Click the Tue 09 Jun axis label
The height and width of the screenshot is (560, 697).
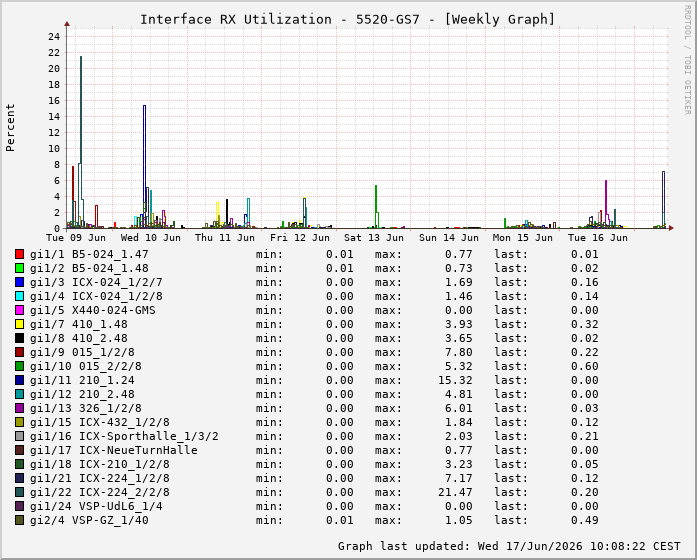click(x=76, y=238)
